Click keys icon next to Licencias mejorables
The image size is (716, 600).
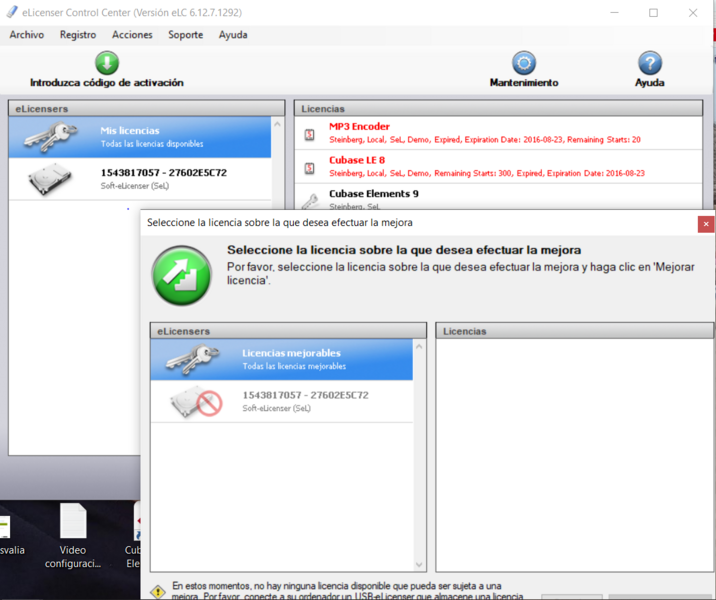pos(193,359)
